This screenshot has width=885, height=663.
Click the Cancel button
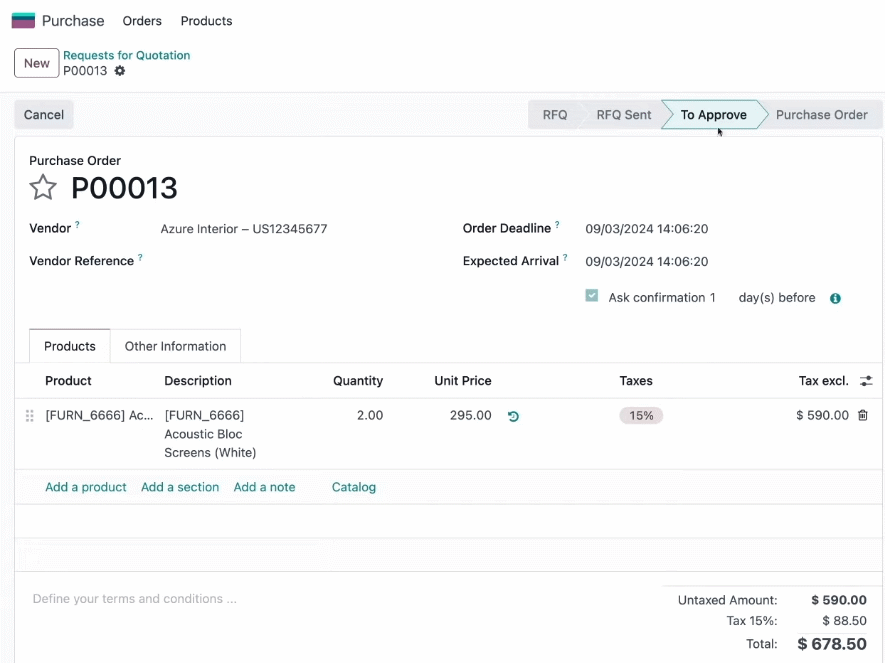coord(44,115)
